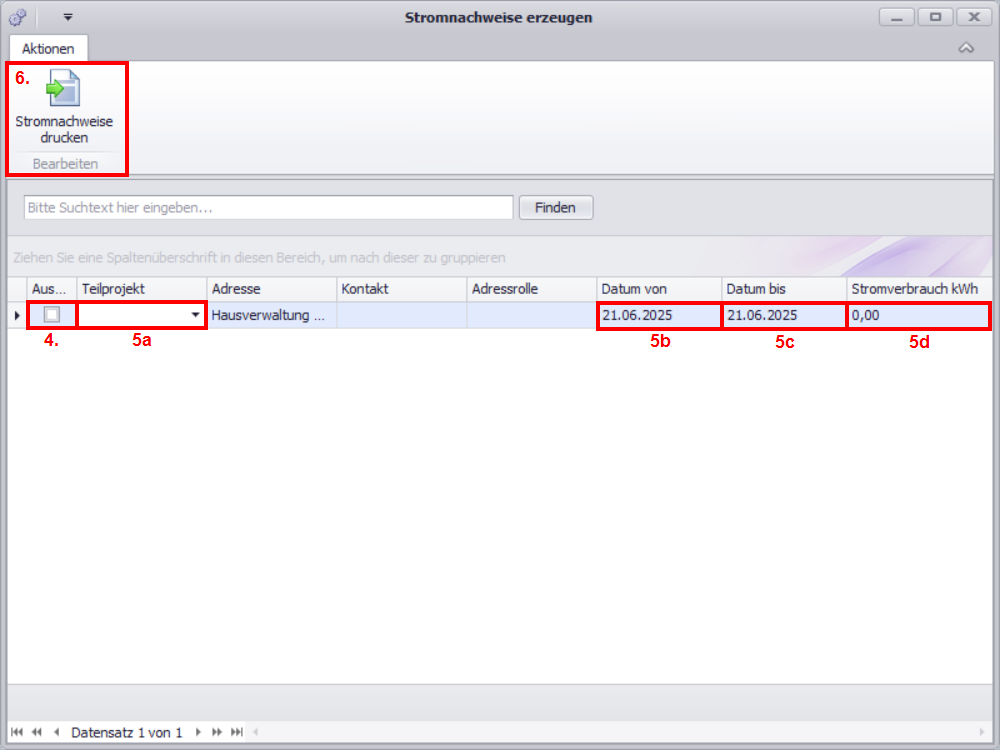The height and width of the screenshot is (750, 1000).
Task: Go to next page in record navigator
Action: (x=217, y=732)
